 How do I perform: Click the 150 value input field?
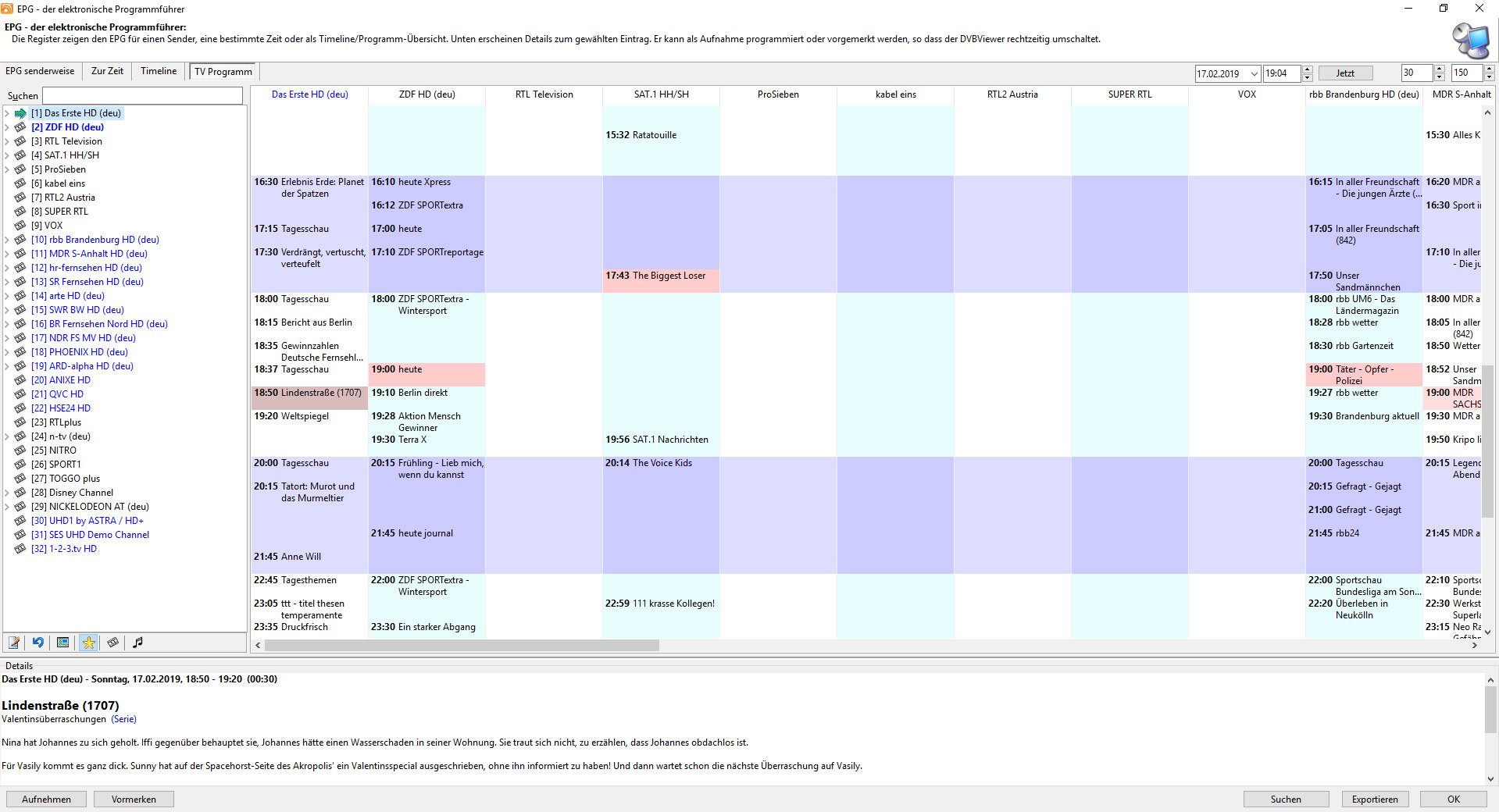(1466, 73)
